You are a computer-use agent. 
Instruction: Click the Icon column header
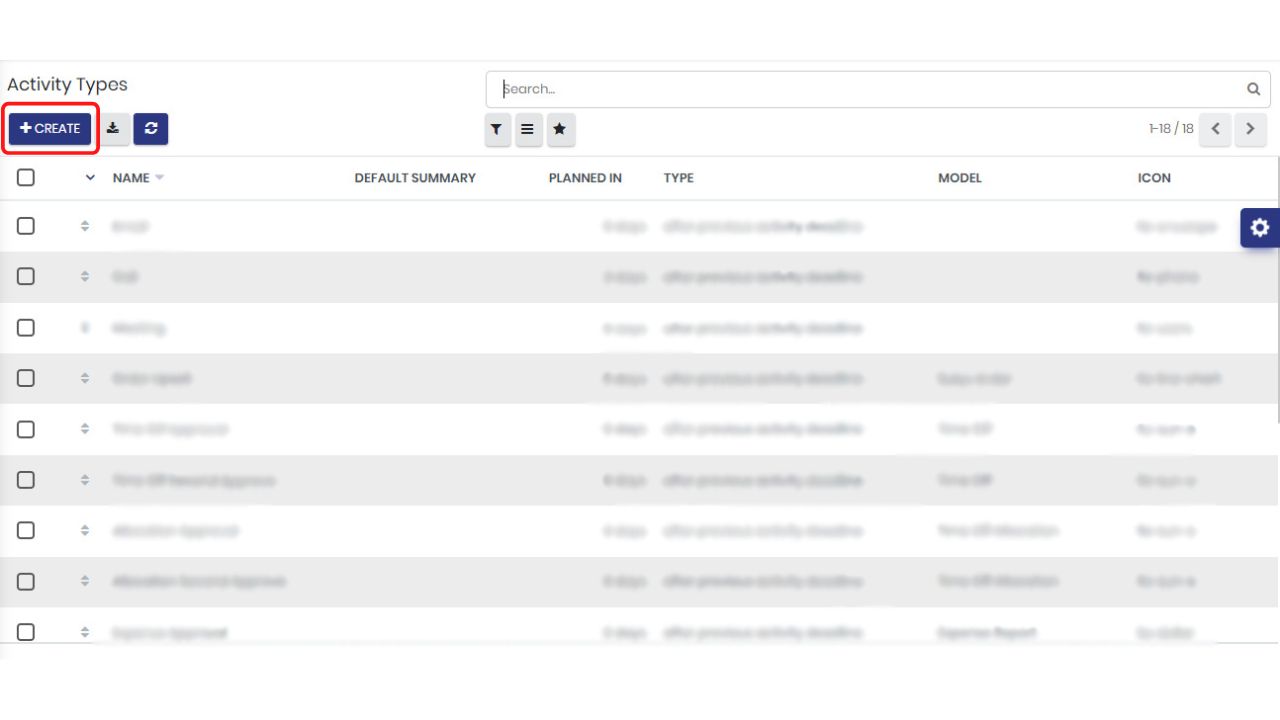coord(1154,178)
